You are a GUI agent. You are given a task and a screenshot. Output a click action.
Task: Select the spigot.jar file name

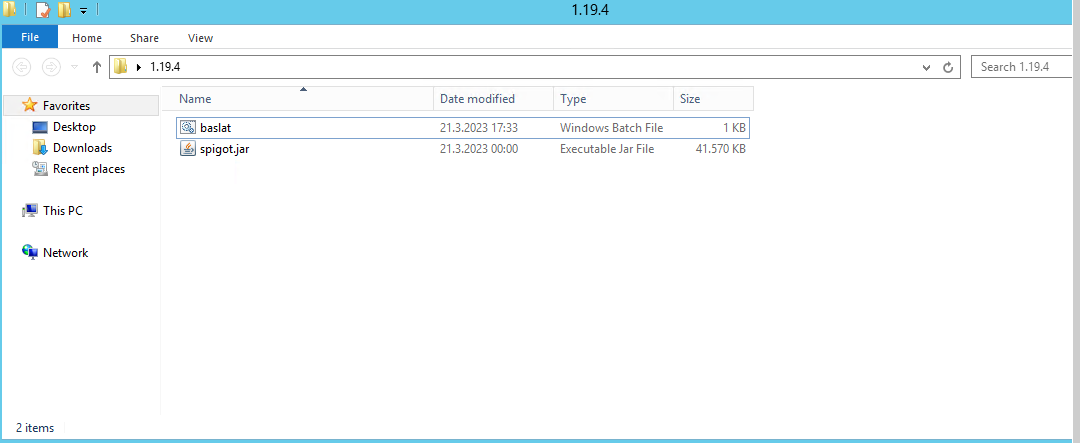(225, 149)
